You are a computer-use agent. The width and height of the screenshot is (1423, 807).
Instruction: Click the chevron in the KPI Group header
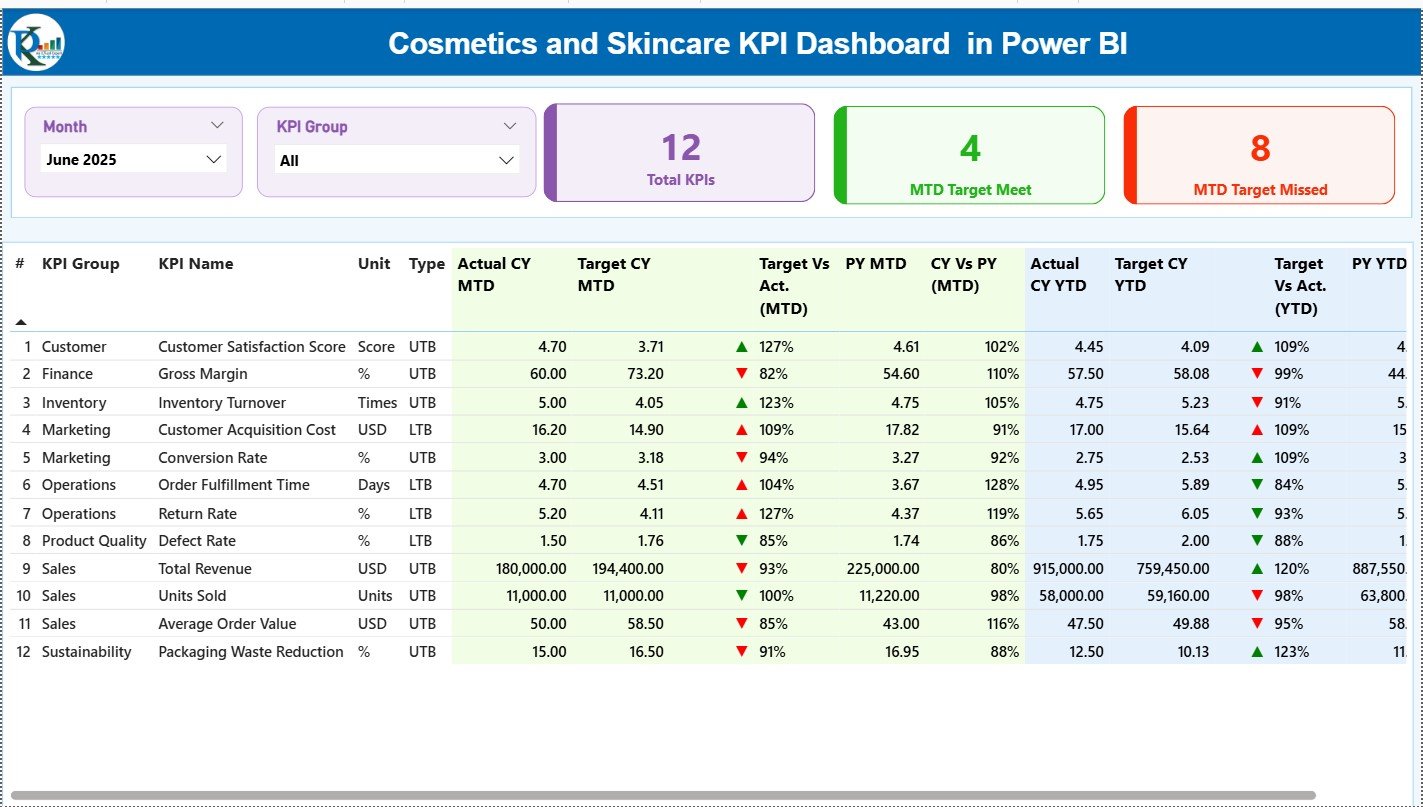509,125
